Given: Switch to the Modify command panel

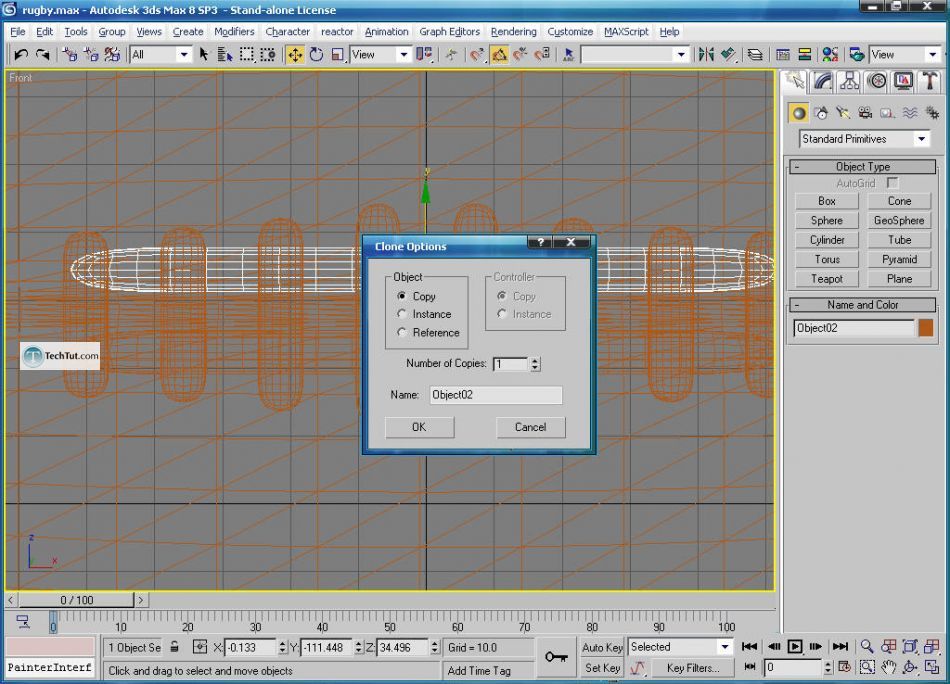Looking at the screenshot, I should coord(823,81).
